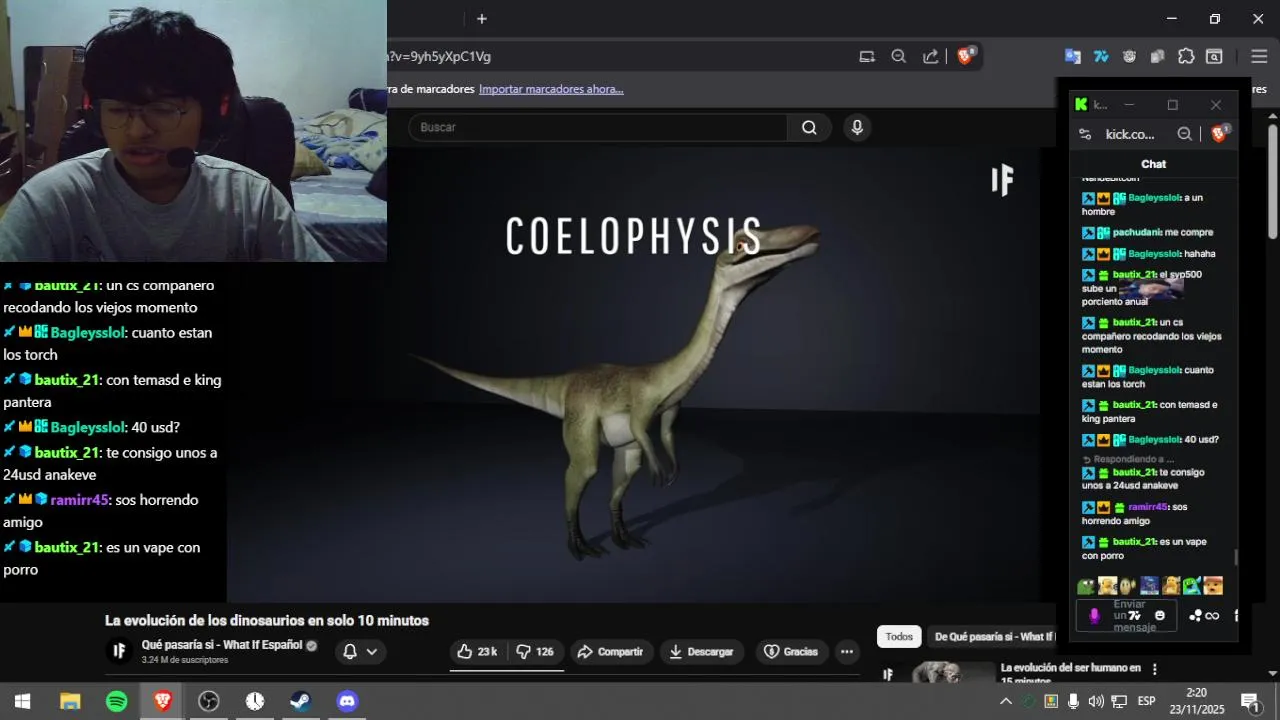Click the gray copy-pages extension icon

coord(1157,57)
